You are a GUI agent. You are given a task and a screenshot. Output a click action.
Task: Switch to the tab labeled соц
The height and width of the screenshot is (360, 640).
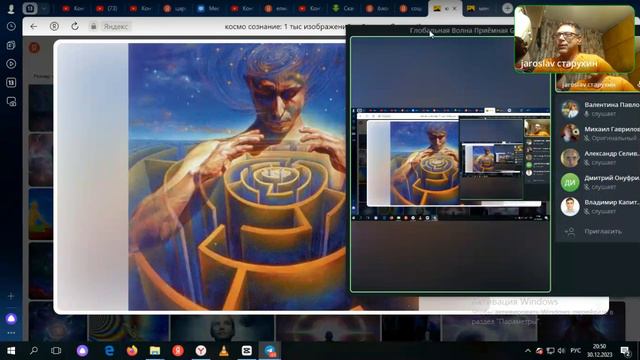coord(410,9)
